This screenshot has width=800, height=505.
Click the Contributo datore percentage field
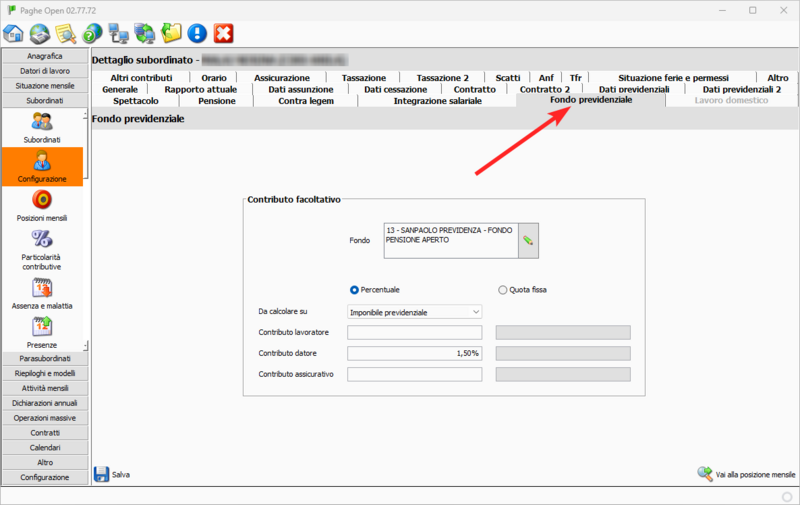point(414,353)
